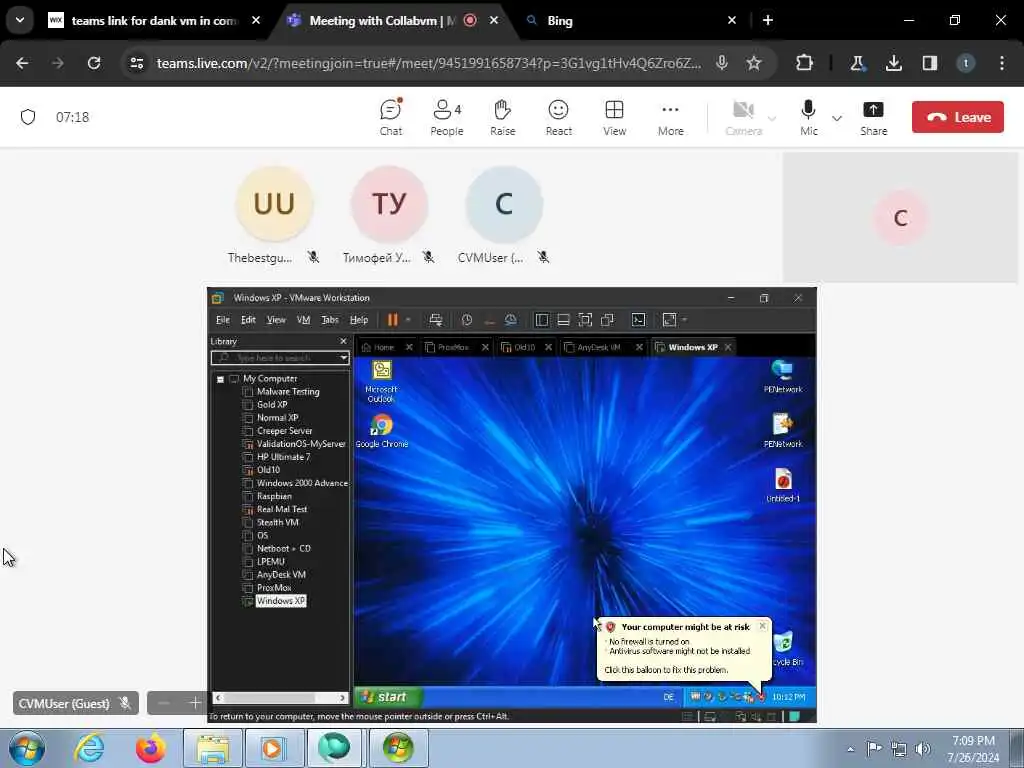Open Mic device options dropdown arrow
1024x768 pixels.
pyautogui.click(x=837, y=118)
